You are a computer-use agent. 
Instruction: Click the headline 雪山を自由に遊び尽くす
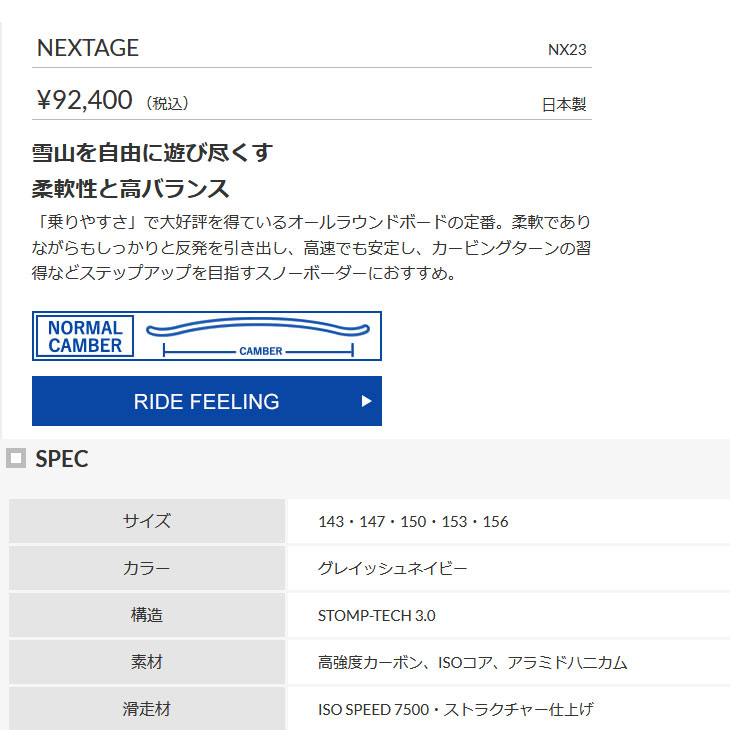coord(152,153)
